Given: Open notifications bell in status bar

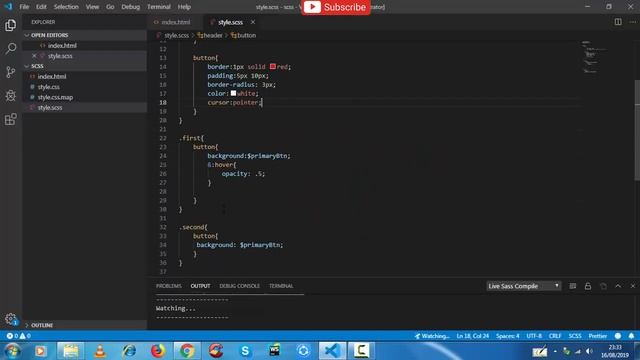Looking at the screenshot, I should [x=631, y=336].
